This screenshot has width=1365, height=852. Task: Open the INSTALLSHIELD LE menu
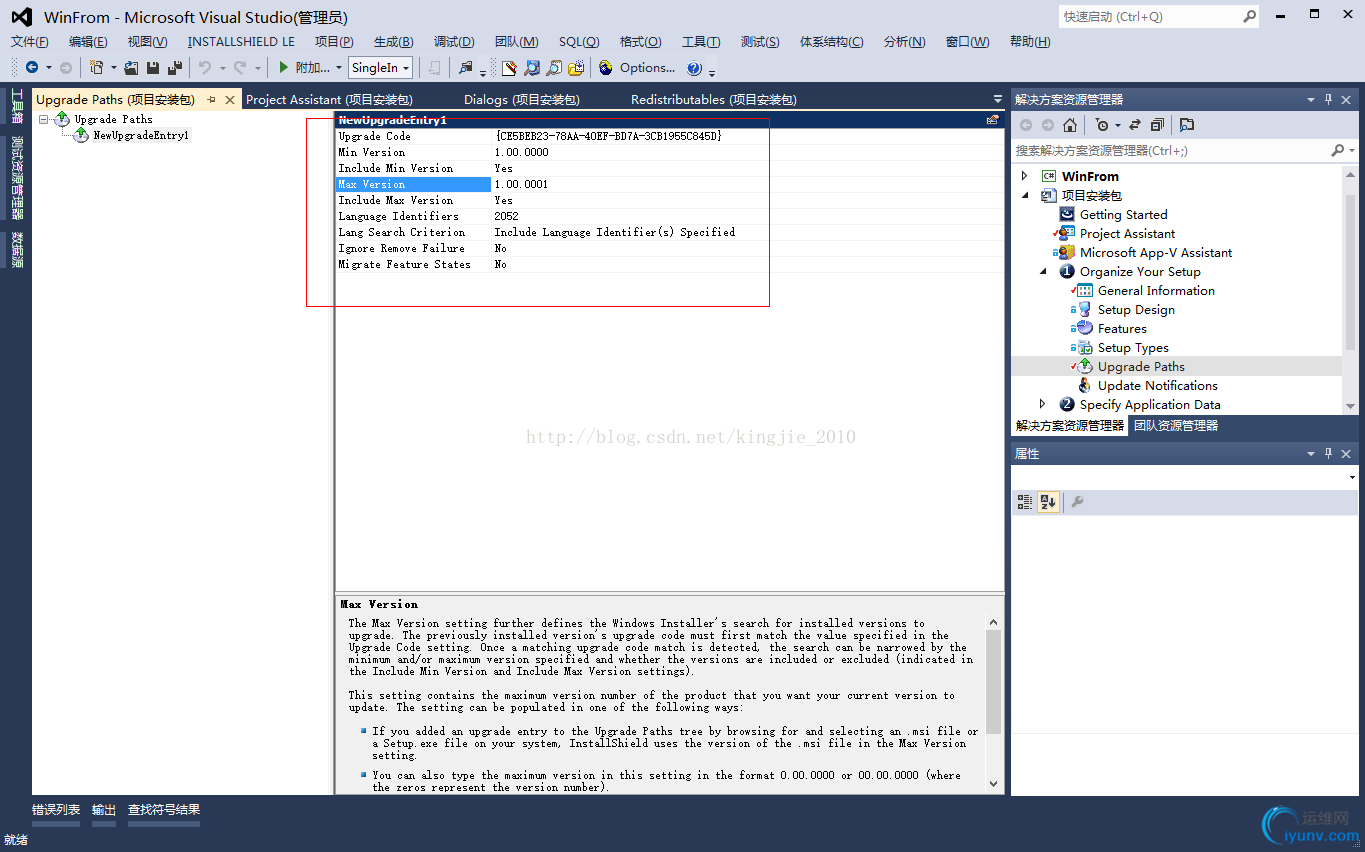pyautogui.click(x=241, y=41)
